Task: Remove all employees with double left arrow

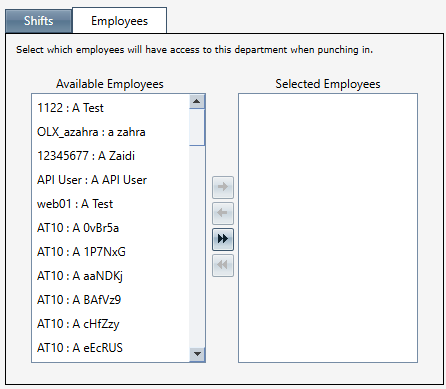Action: click(223, 265)
